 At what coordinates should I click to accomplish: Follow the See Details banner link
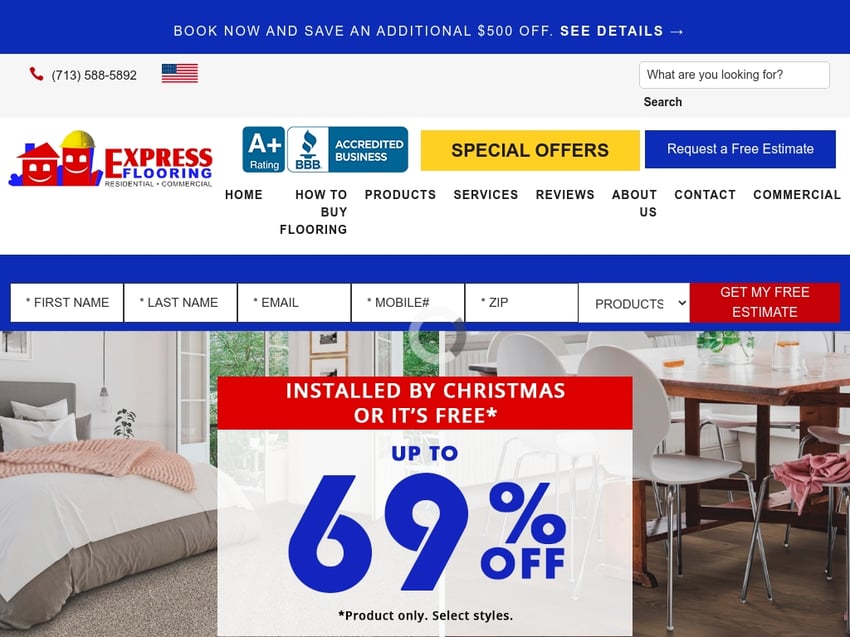click(x=622, y=31)
